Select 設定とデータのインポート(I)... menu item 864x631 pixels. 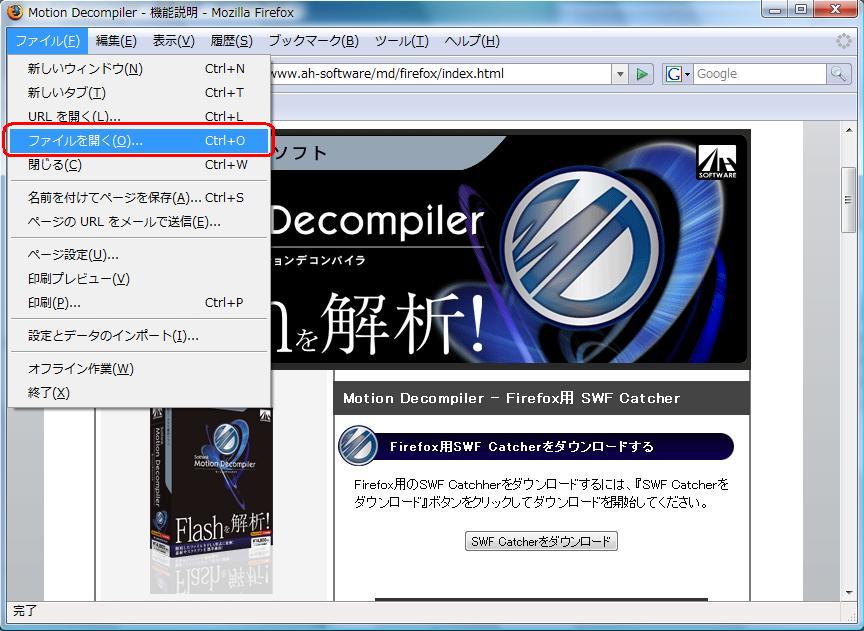[x=139, y=336]
